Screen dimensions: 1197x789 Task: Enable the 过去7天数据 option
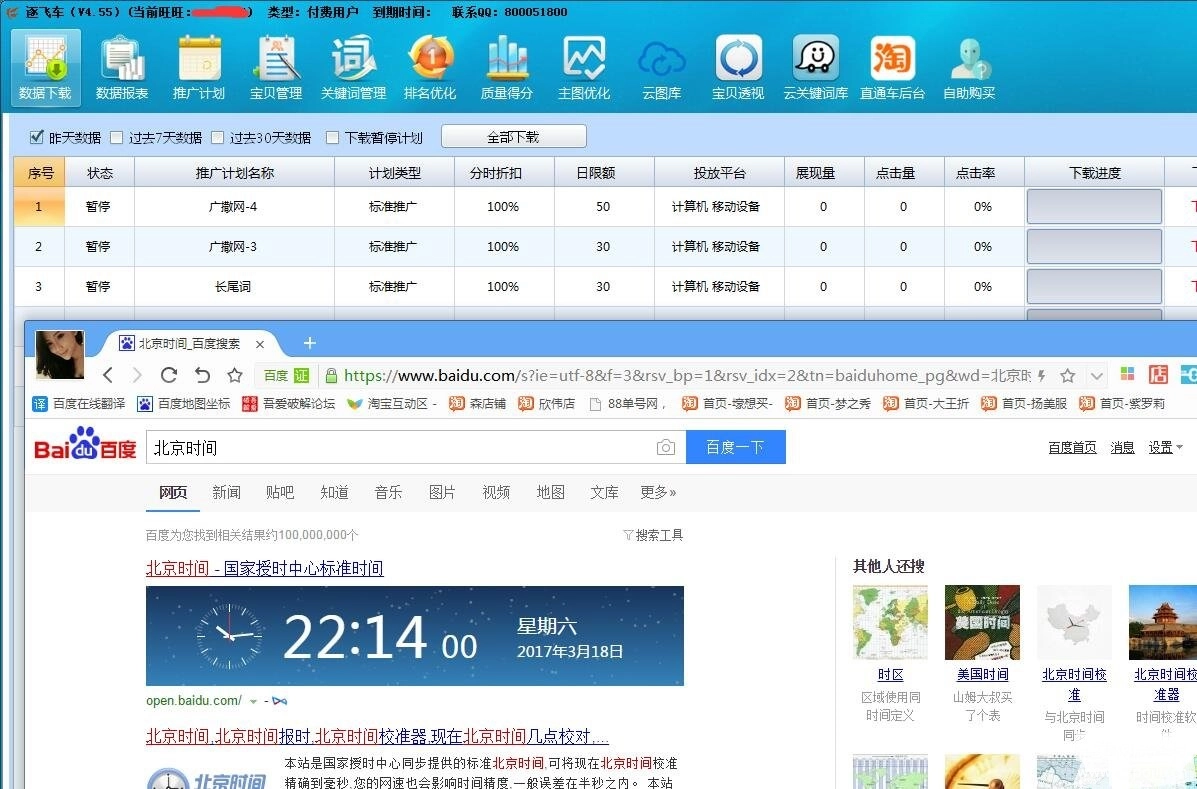pyautogui.click(x=115, y=137)
